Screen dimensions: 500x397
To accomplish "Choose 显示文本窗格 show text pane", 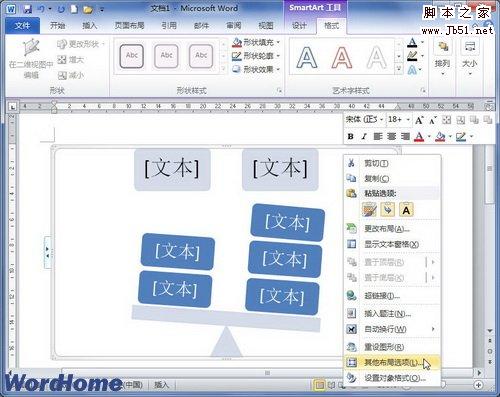I will click(x=392, y=244).
